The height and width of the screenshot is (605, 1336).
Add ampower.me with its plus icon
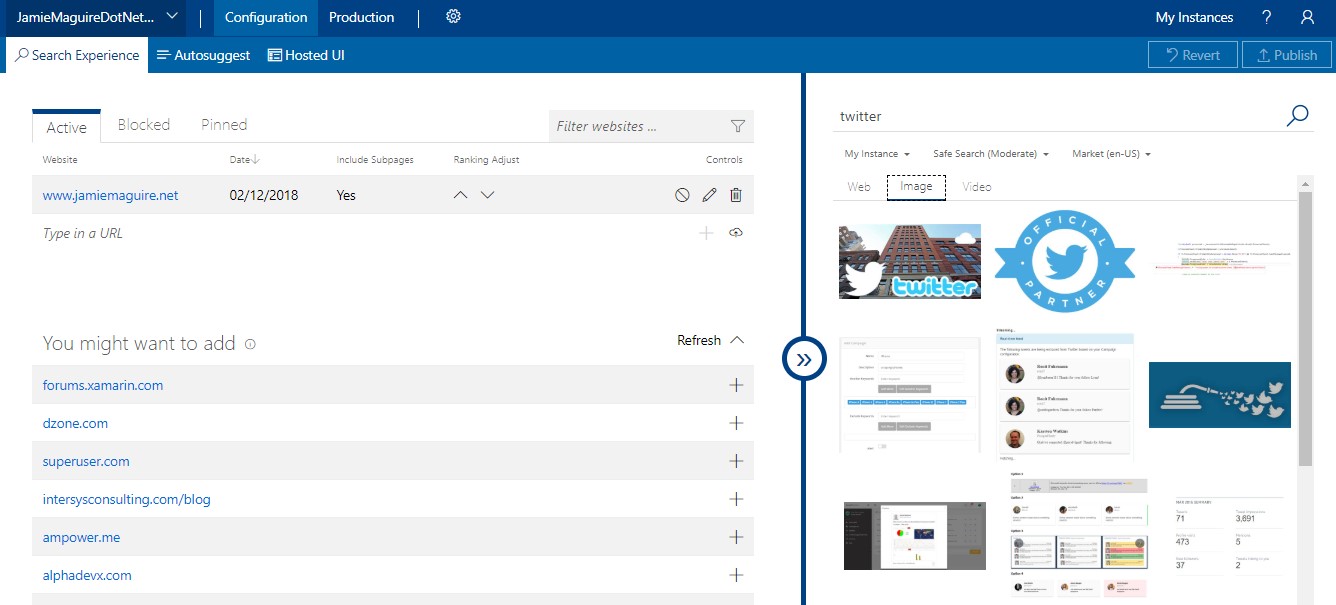[737, 537]
